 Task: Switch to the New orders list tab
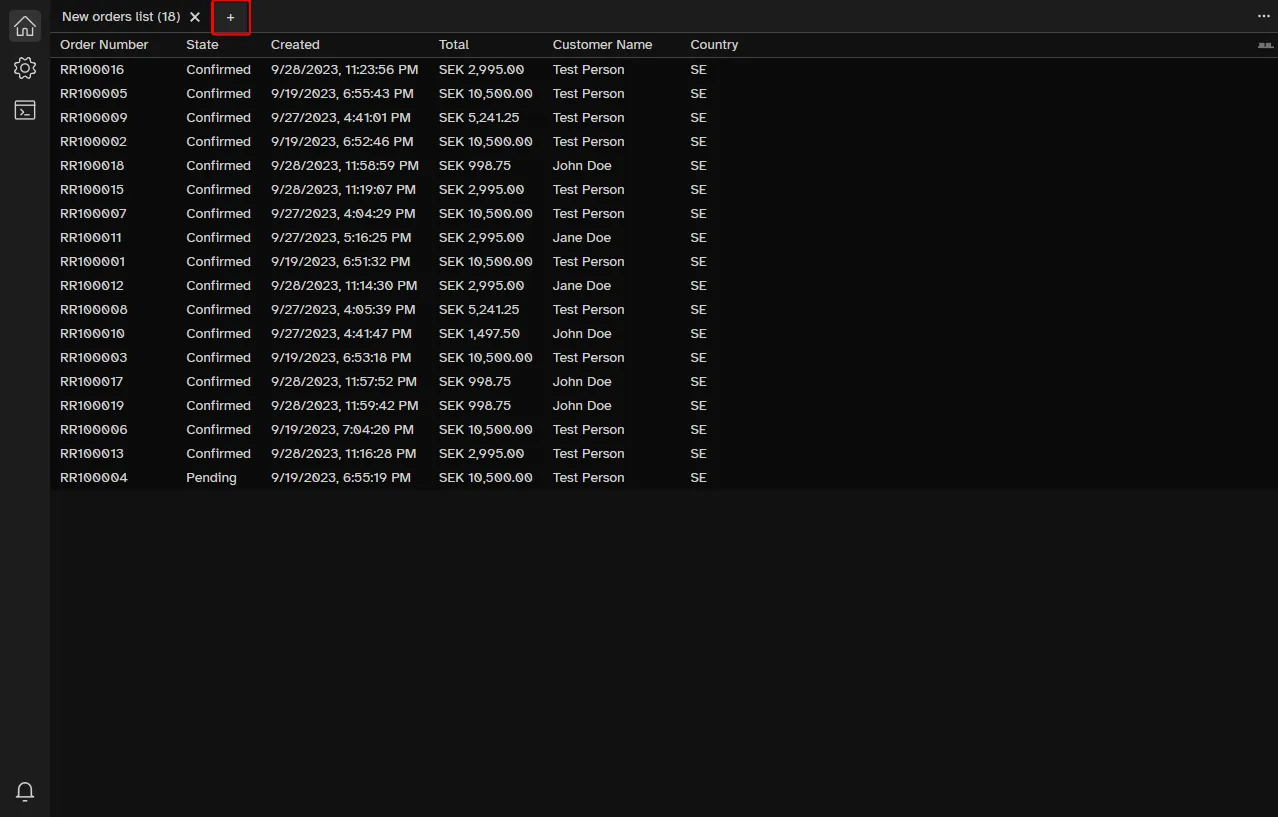[x=119, y=16]
